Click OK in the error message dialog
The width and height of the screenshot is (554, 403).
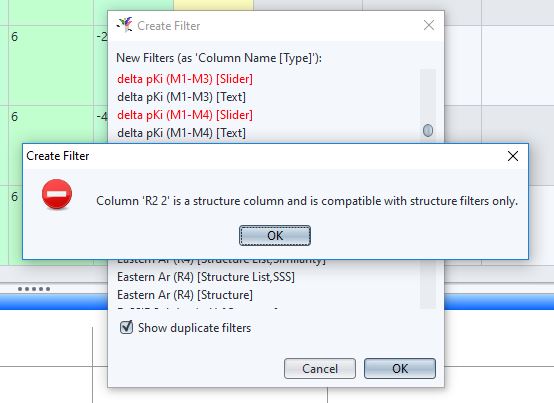pyautogui.click(x=275, y=236)
